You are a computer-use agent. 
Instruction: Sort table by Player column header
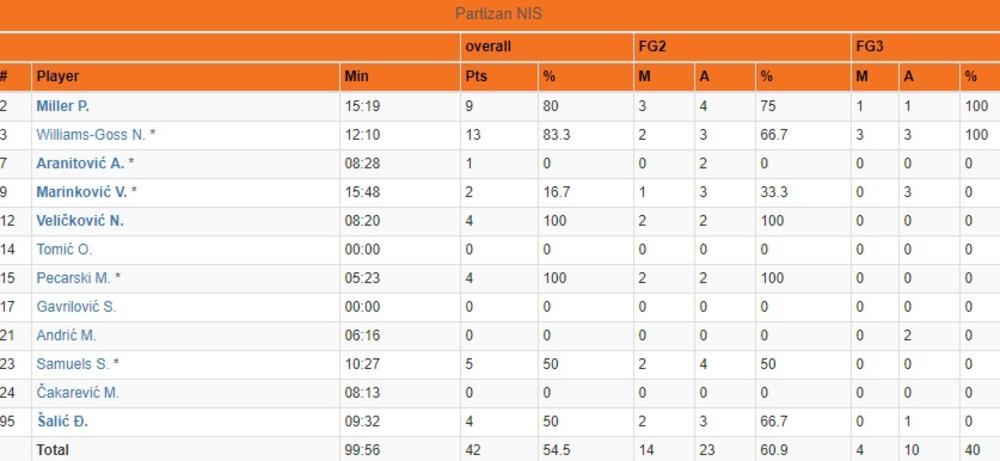pos(58,76)
